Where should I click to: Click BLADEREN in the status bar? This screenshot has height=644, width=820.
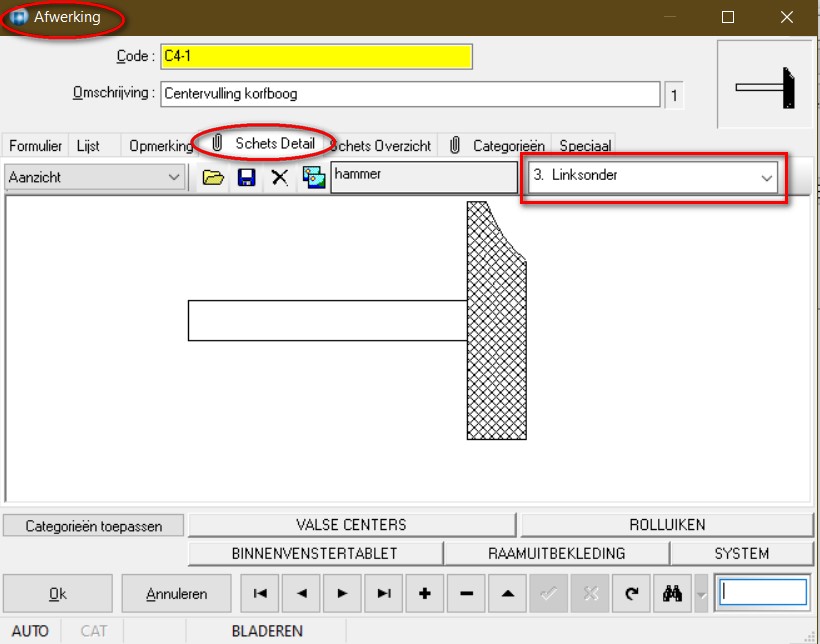(267, 631)
